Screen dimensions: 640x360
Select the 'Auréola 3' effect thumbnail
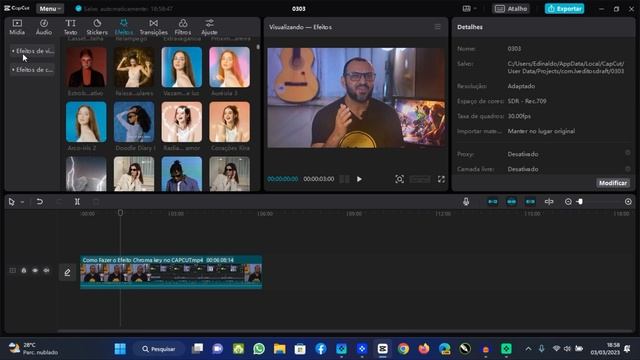229,67
